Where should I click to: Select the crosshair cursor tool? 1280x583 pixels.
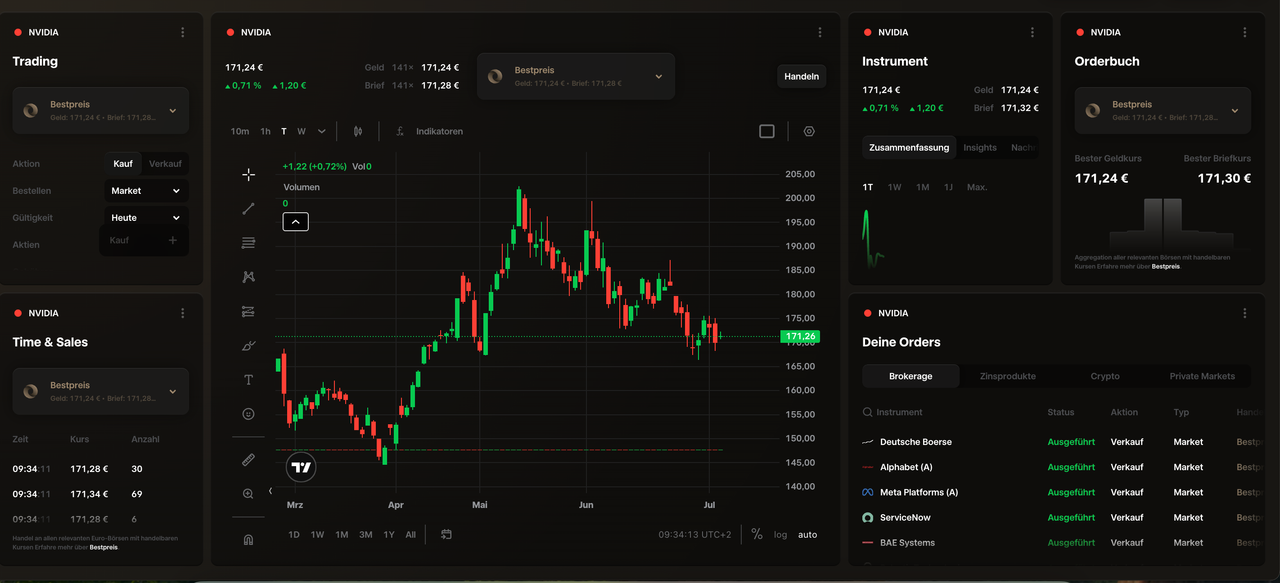(248, 175)
